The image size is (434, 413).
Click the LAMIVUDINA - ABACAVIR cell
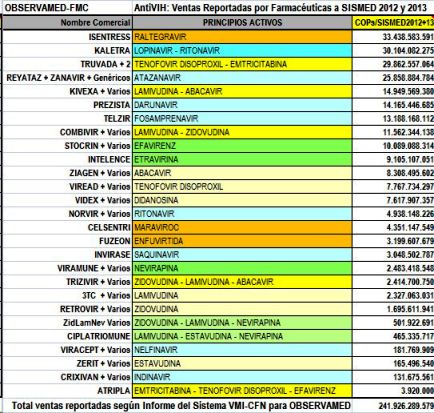pyautogui.click(x=242, y=91)
